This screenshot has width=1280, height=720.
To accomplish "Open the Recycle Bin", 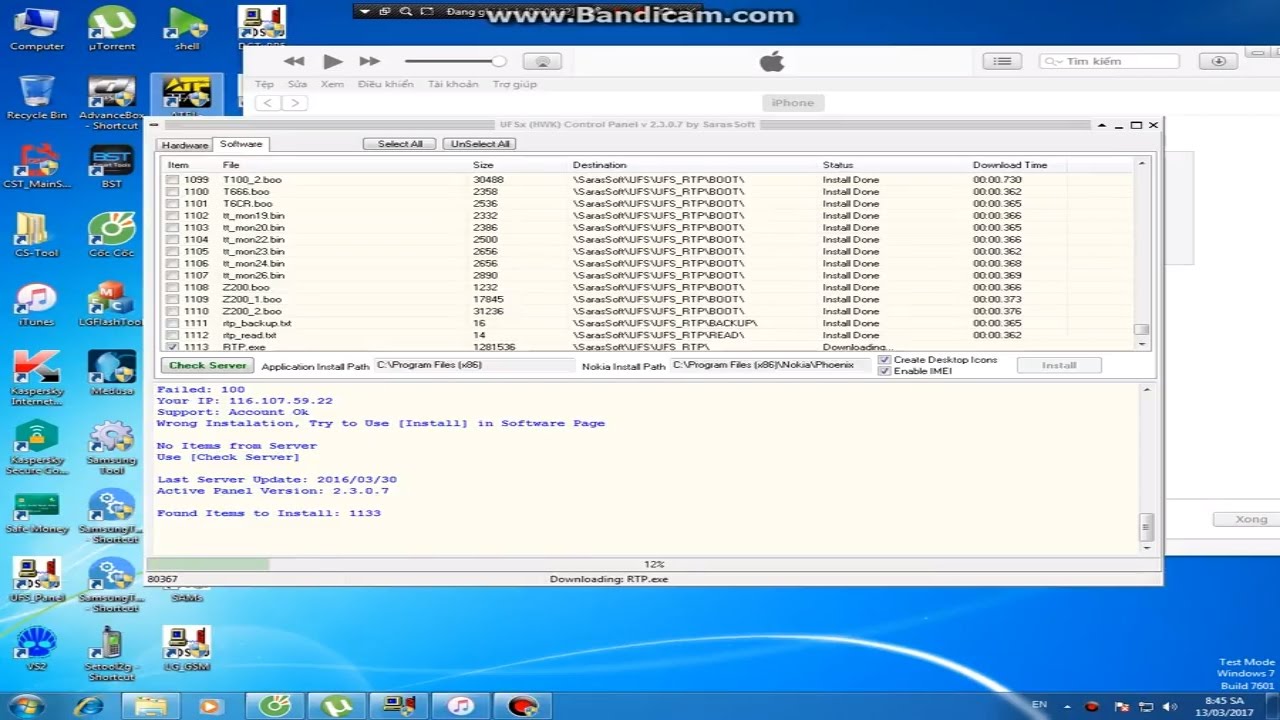I will coord(37,97).
